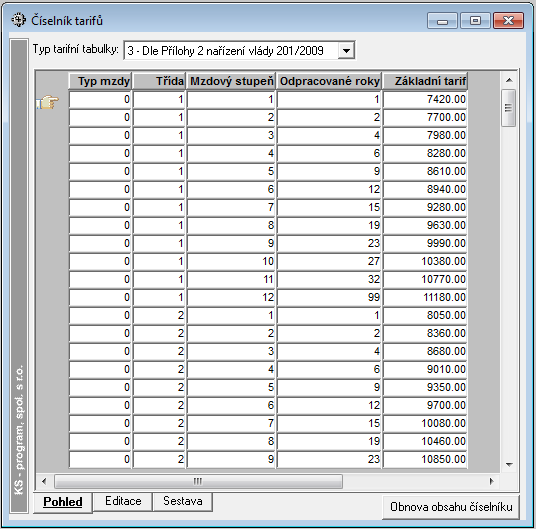Click Mzdový stupeň 9 in the 10850.00 row

pos(231,459)
